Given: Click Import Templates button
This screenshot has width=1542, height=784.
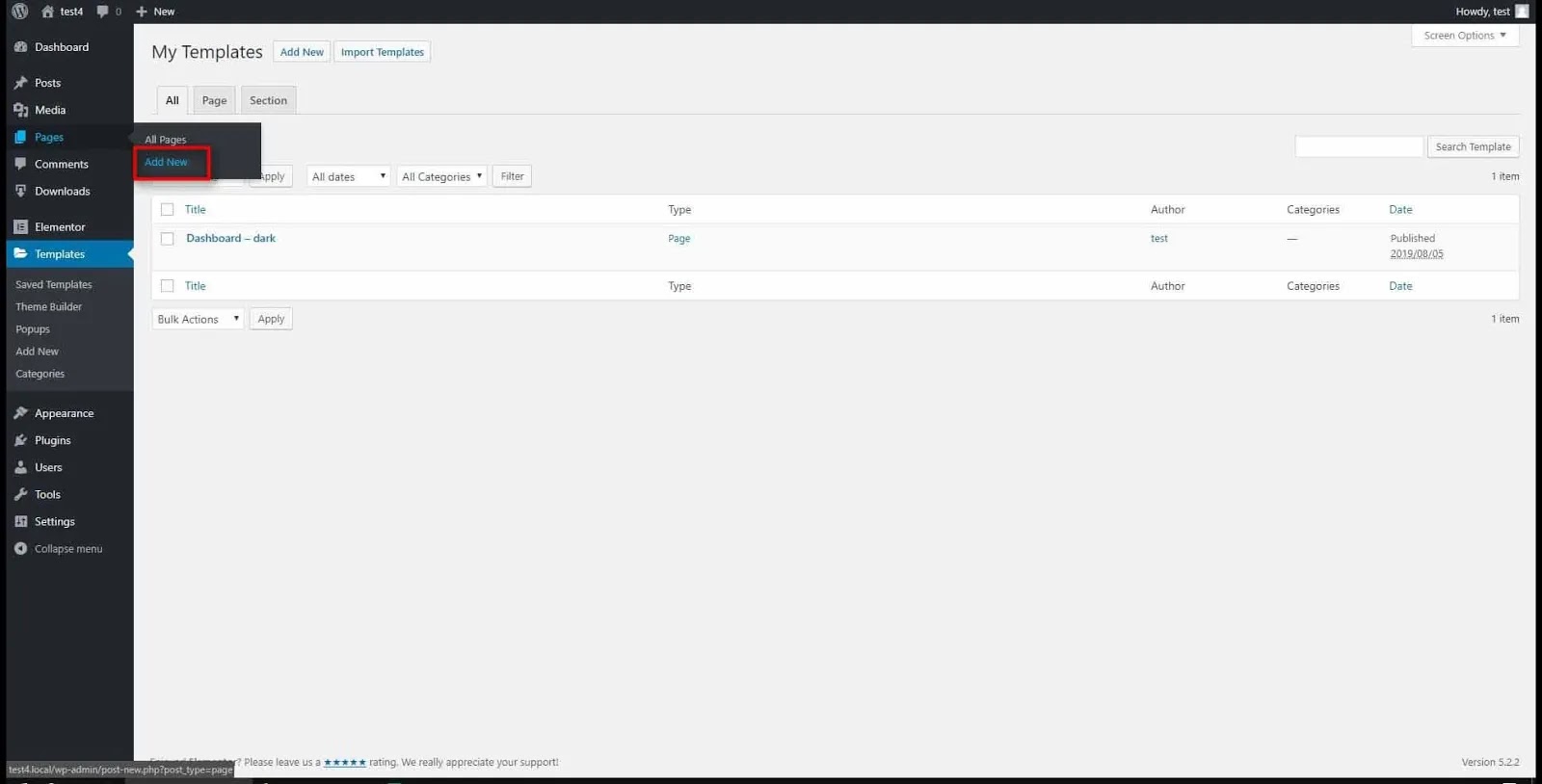Looking at the screenshot, I should (x=382, y=52).
